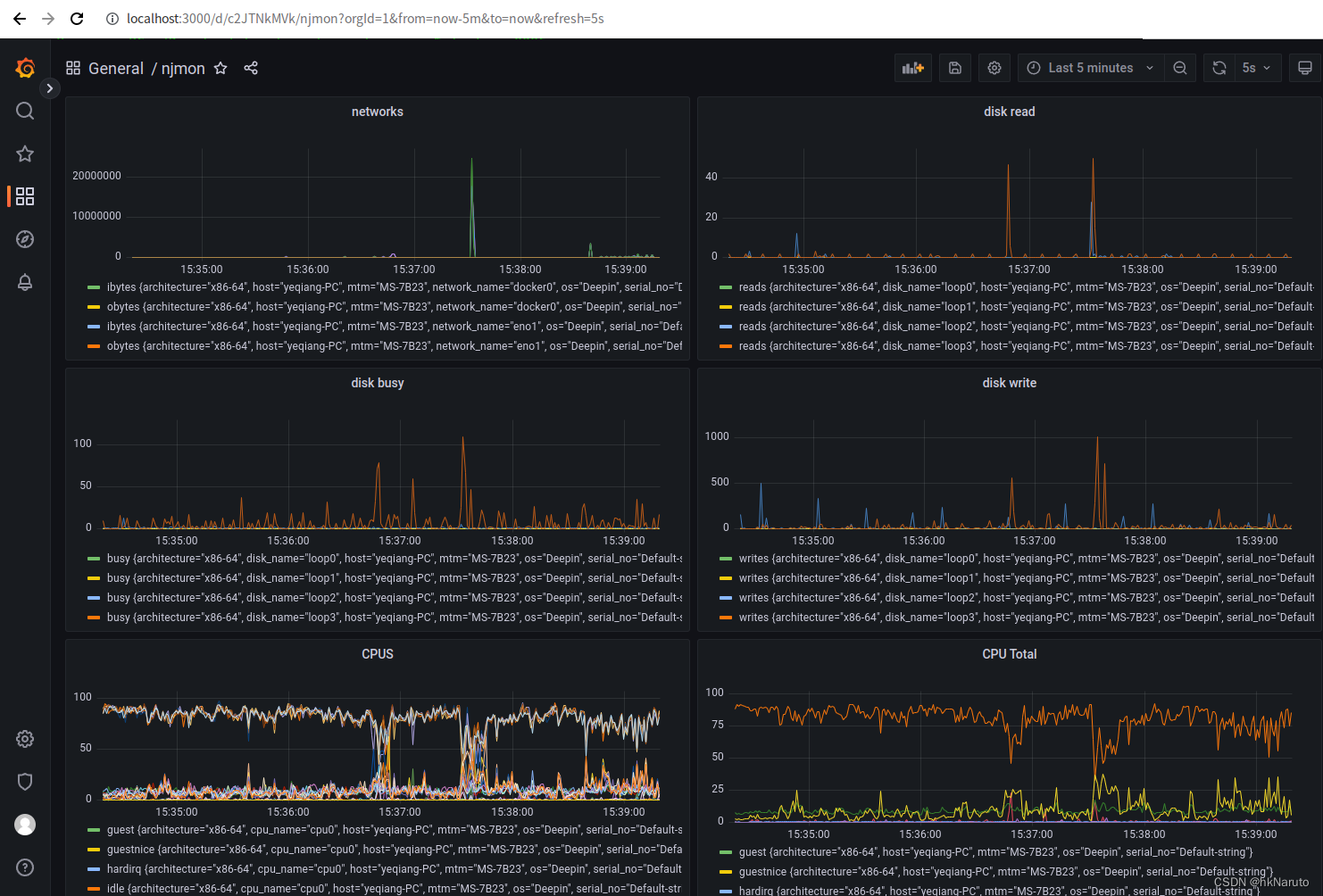Open Explore via the compass sidebar icon
Image resolution: width=1323 pixels, height=896 pixels.
24,239
